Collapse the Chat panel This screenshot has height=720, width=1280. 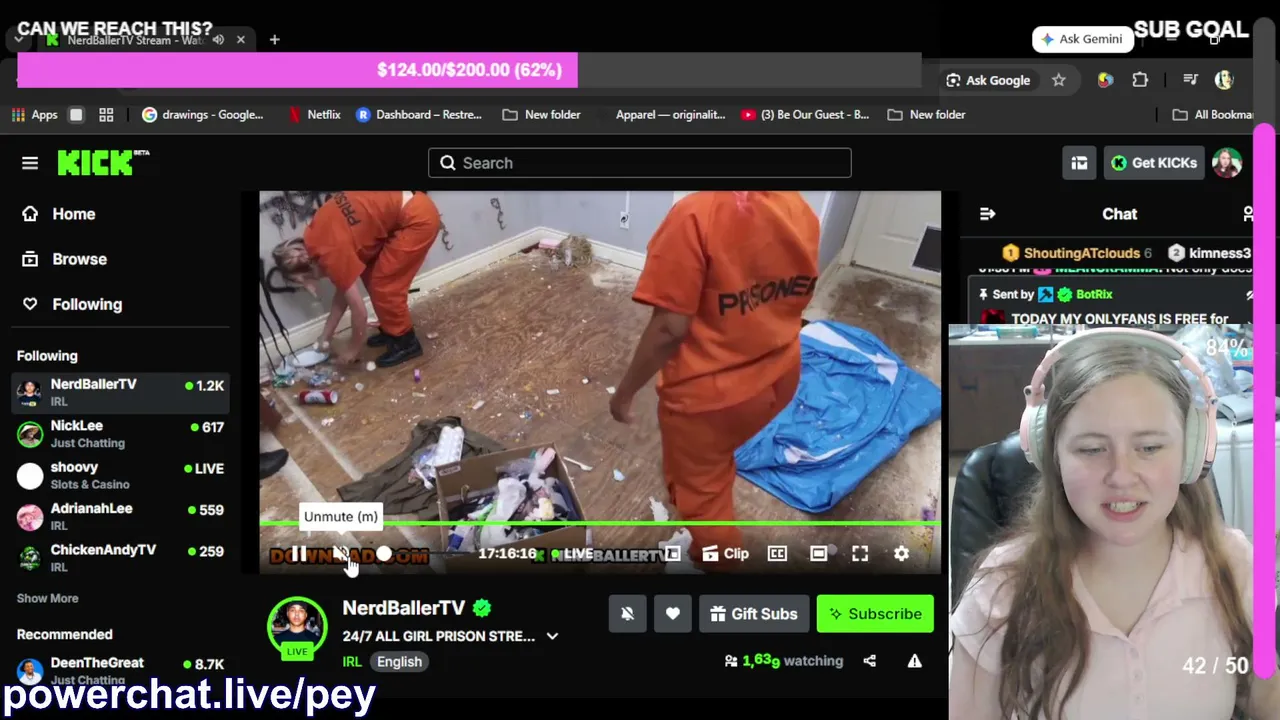pyautogui.click(x=987, y=214)
